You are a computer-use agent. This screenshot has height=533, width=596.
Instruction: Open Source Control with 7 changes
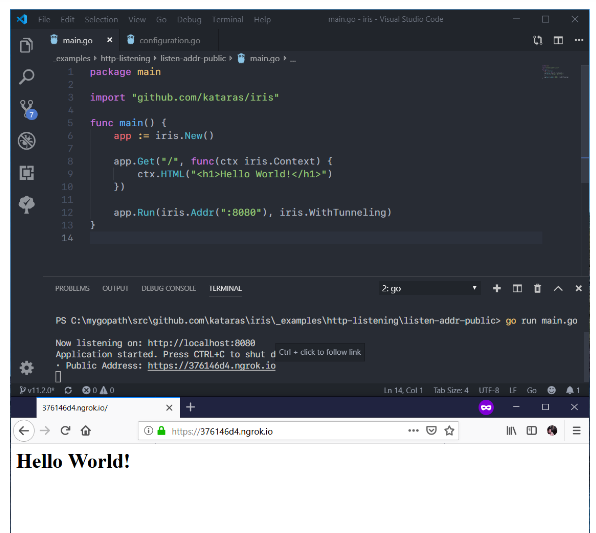(28, 109)
